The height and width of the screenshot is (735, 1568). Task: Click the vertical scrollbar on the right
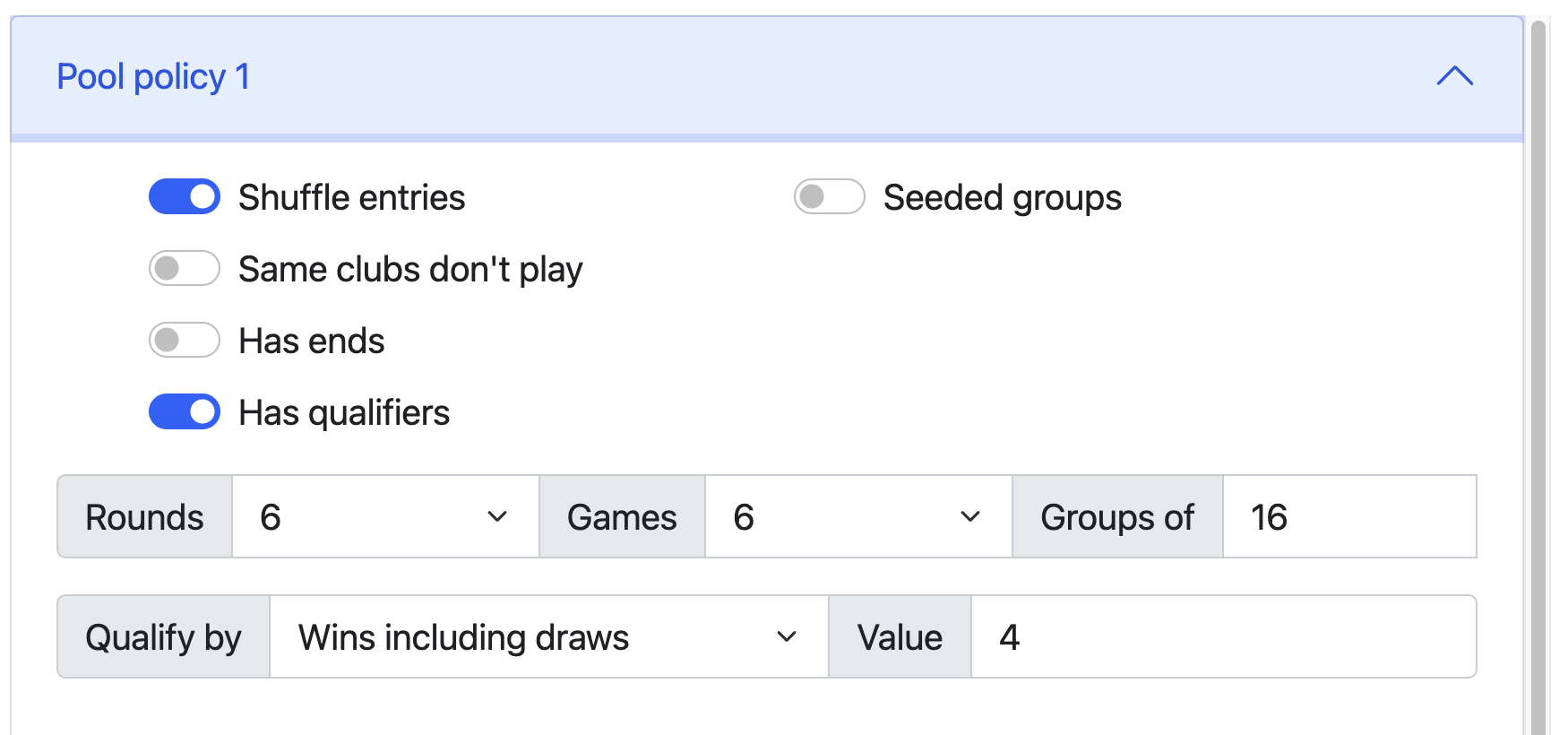tap(1538, 376)
